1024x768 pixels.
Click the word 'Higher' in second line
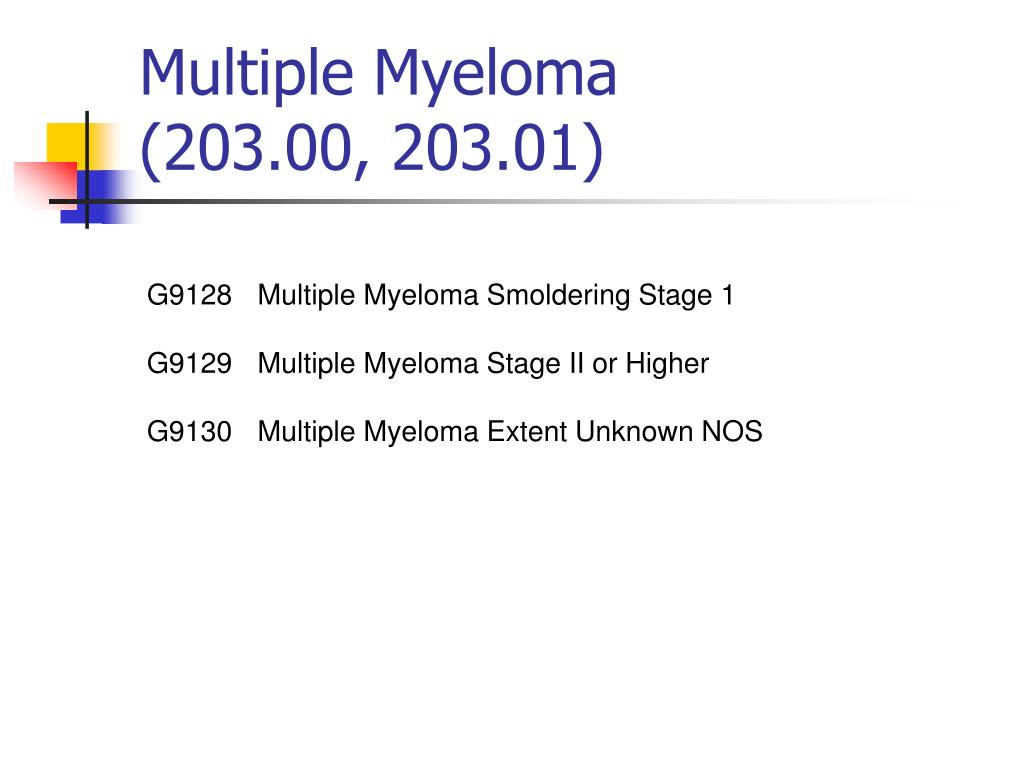point(667,364)
